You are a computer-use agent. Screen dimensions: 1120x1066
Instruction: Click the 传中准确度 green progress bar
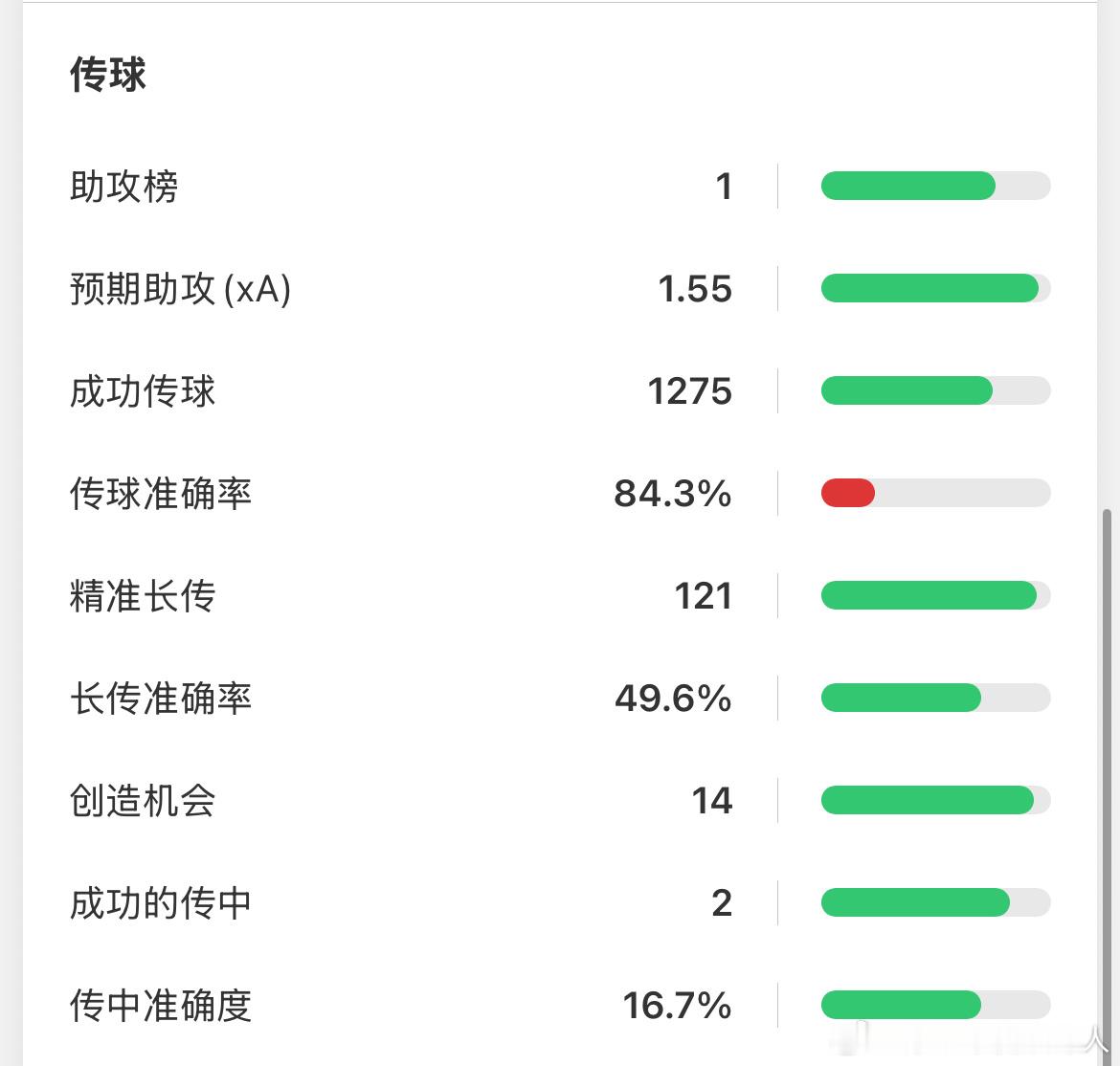pyautogui.click(x=935, y=1005)
